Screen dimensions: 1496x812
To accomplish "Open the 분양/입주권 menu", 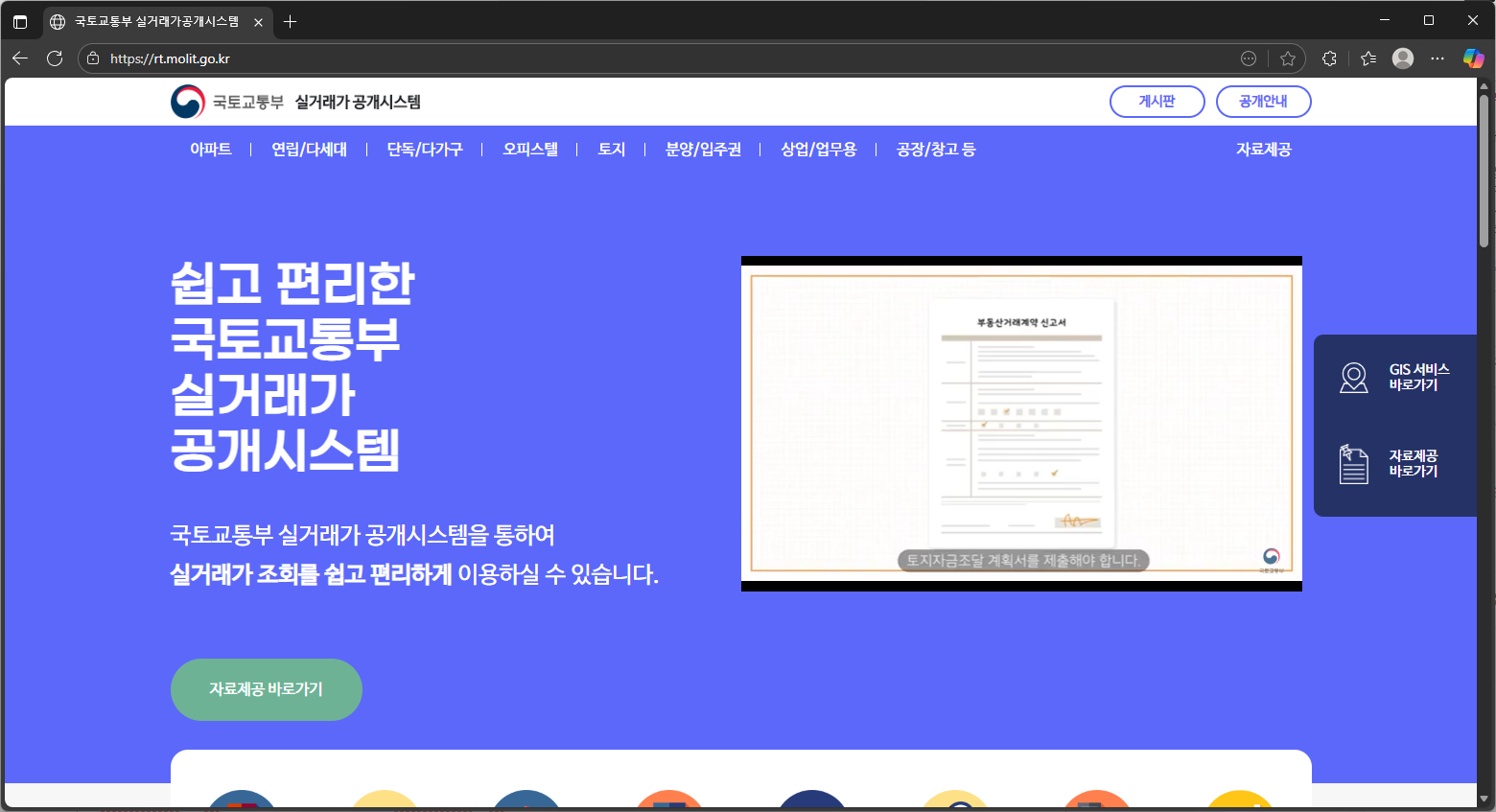I will click(703, 150).
